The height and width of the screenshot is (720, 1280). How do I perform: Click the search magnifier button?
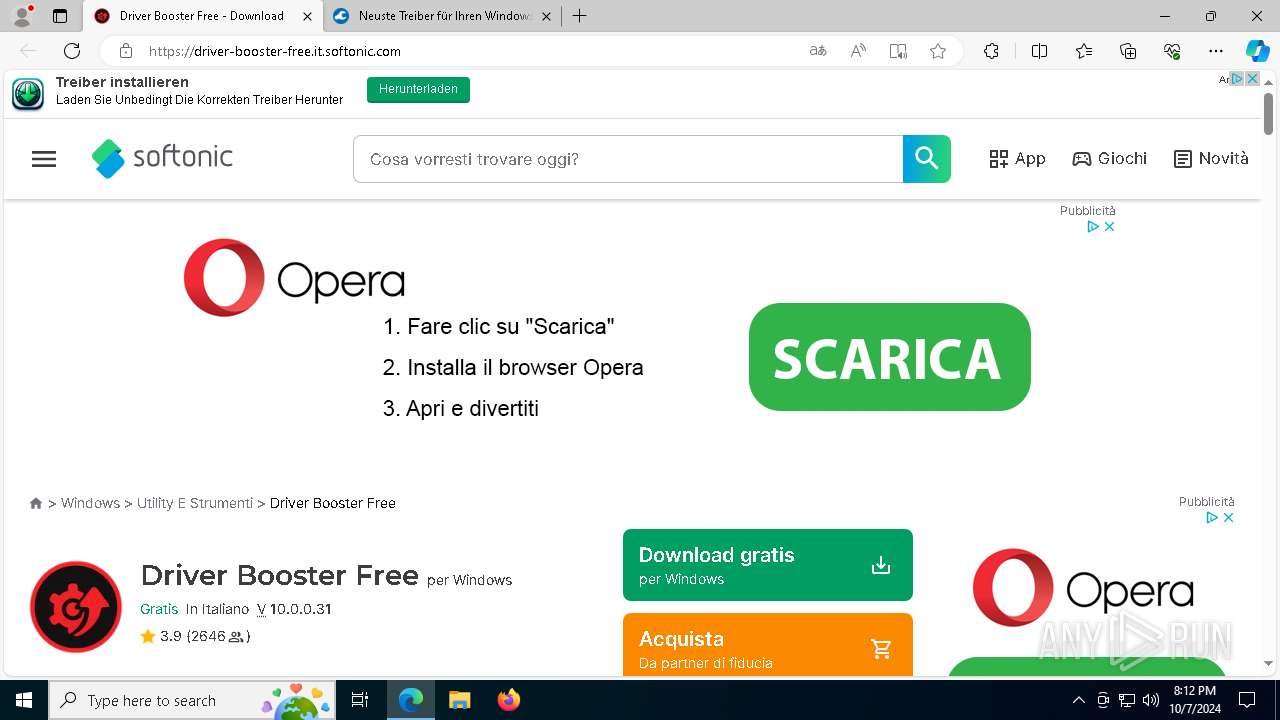click(x=927, y=159)
